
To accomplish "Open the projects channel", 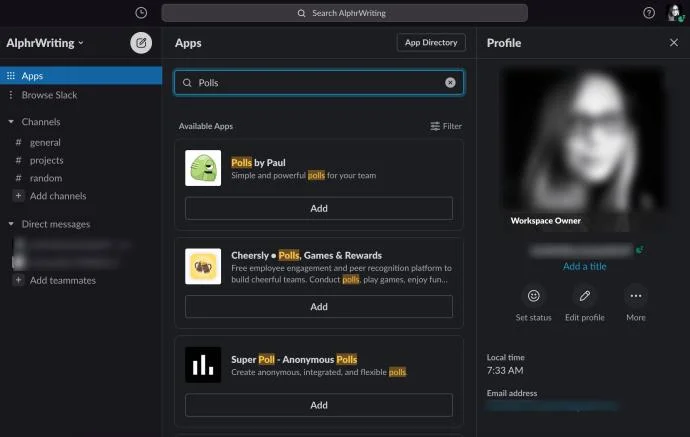I will coord(46,160).
